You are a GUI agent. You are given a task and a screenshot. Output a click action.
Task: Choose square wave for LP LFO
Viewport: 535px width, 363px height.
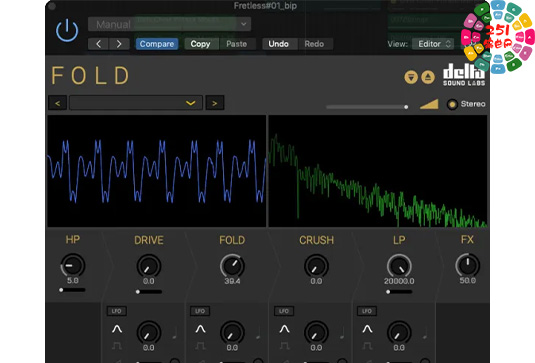367,346
